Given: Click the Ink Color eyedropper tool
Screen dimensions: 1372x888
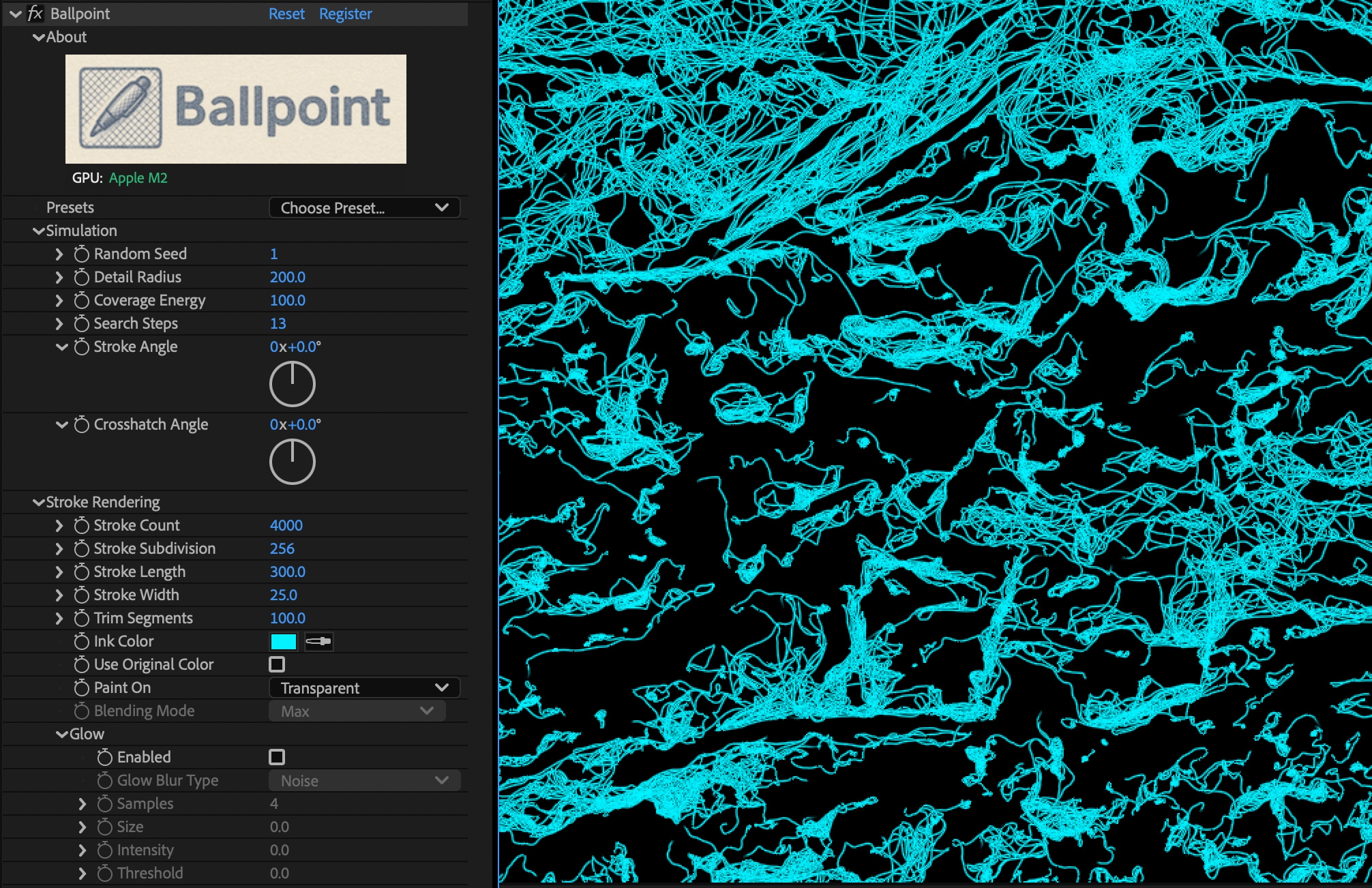Looking at the screenshot, I should (x=318, y=641).
